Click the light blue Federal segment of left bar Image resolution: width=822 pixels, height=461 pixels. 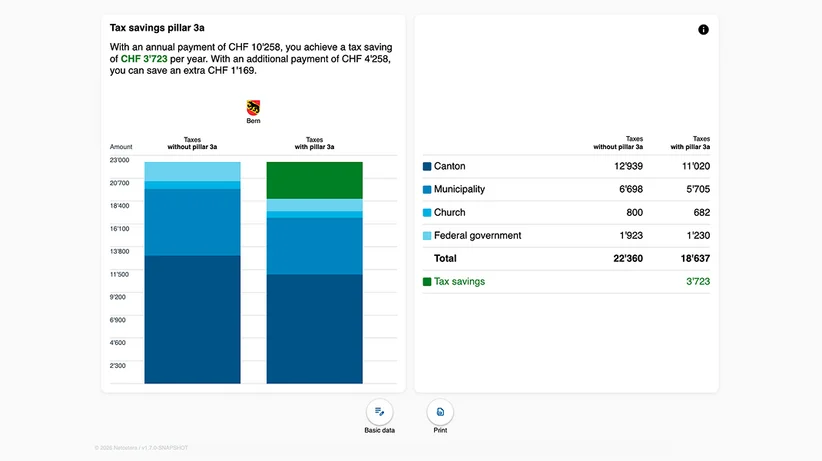click(192, 171)
